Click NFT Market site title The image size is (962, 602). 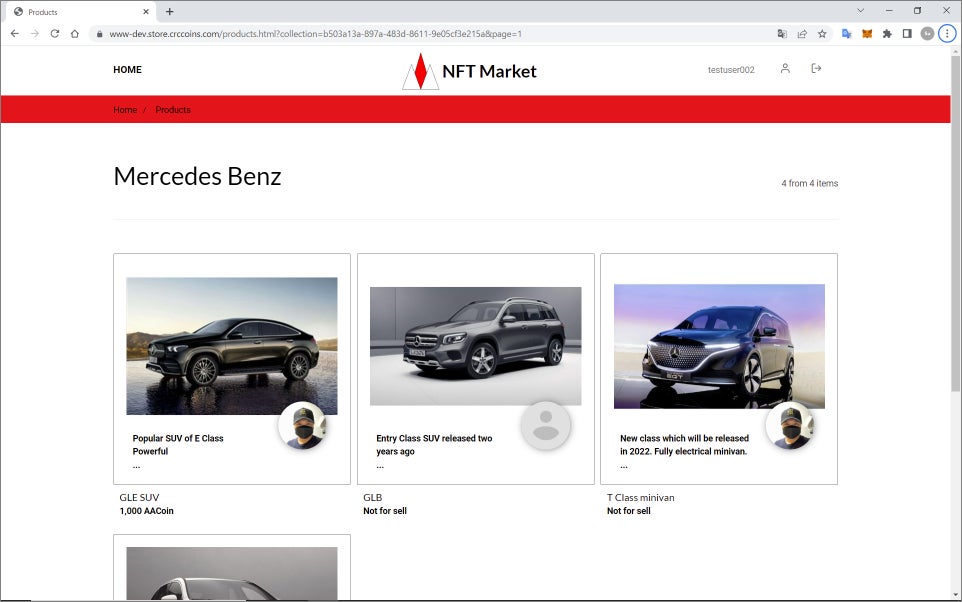tap(489, 72)
